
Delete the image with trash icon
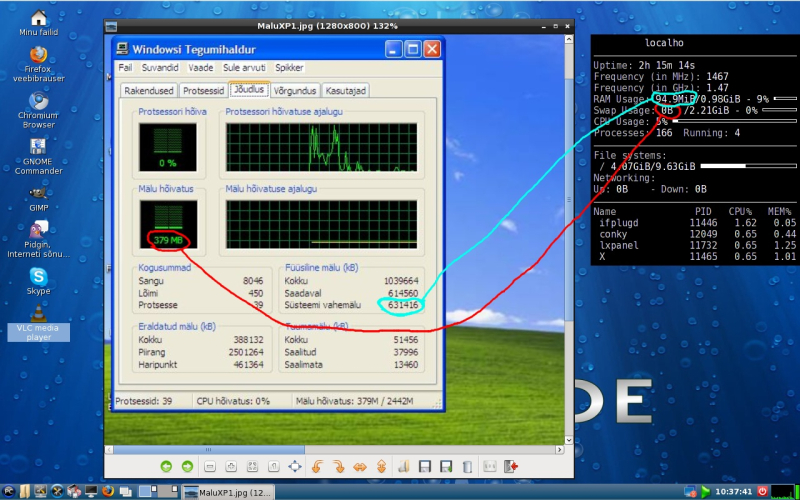pyautogui.click(x=467, y=466)
